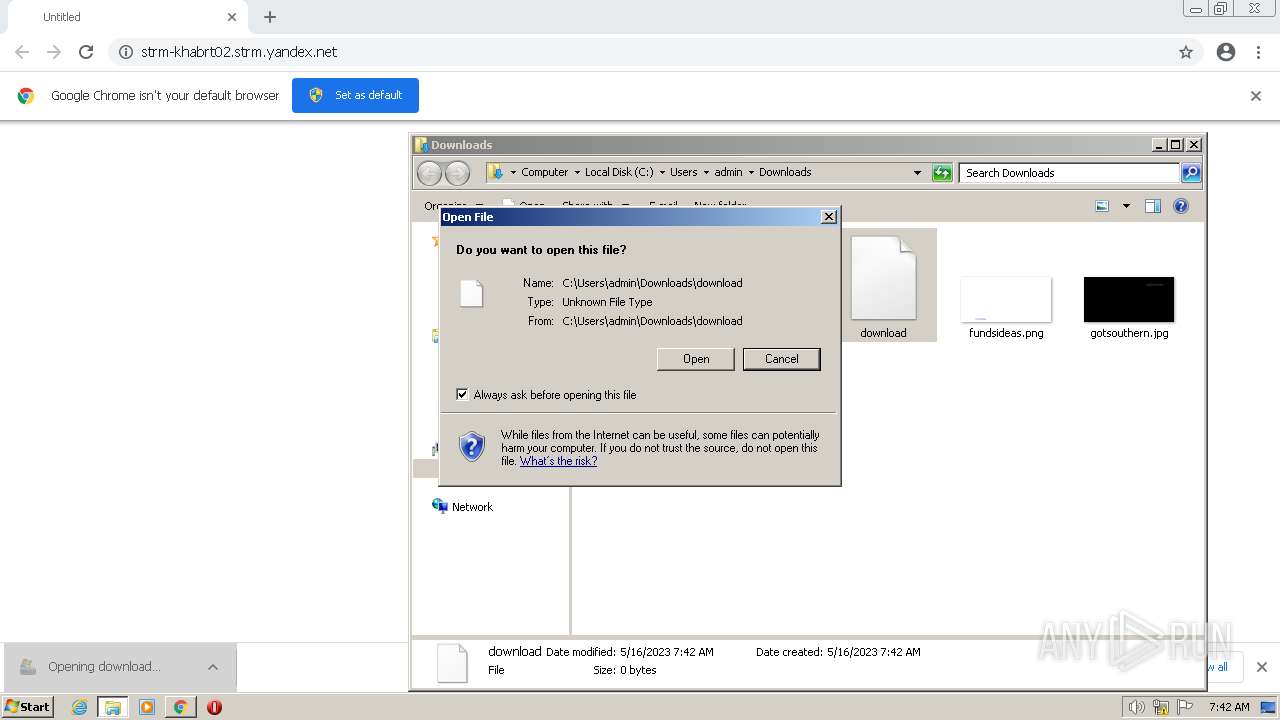Click the red stop icon in taskbar
Screen dimensions: 1280x720
click(214, 707)
